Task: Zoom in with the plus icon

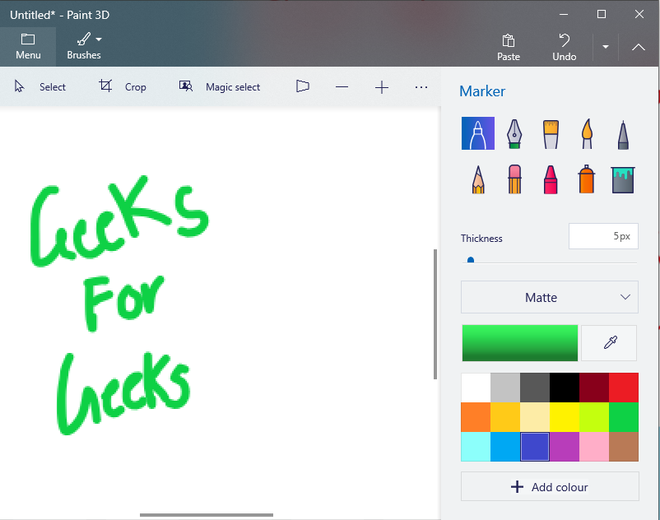Action: click(x=382, y=88)
